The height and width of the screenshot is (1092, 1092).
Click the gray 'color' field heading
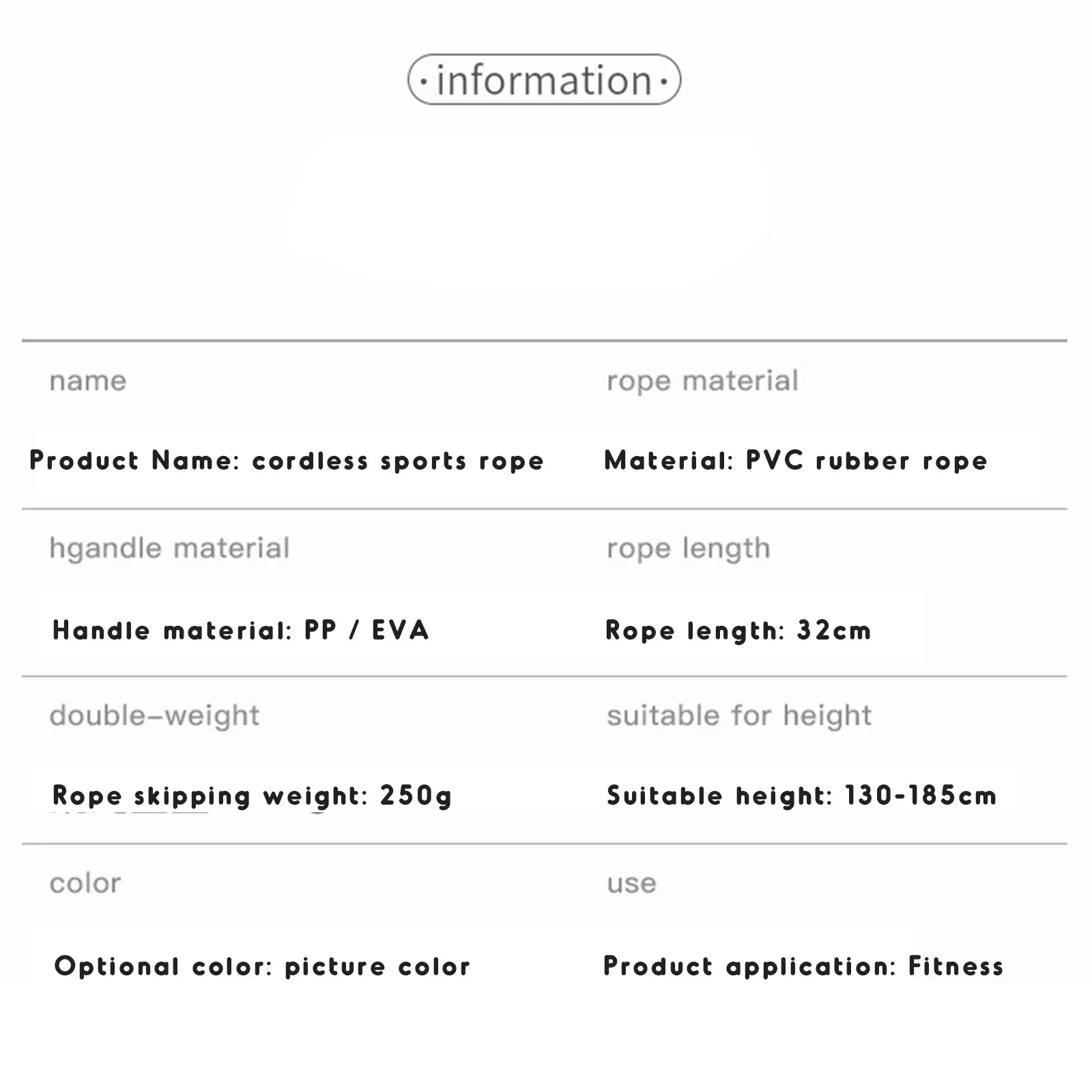[85, 883]
